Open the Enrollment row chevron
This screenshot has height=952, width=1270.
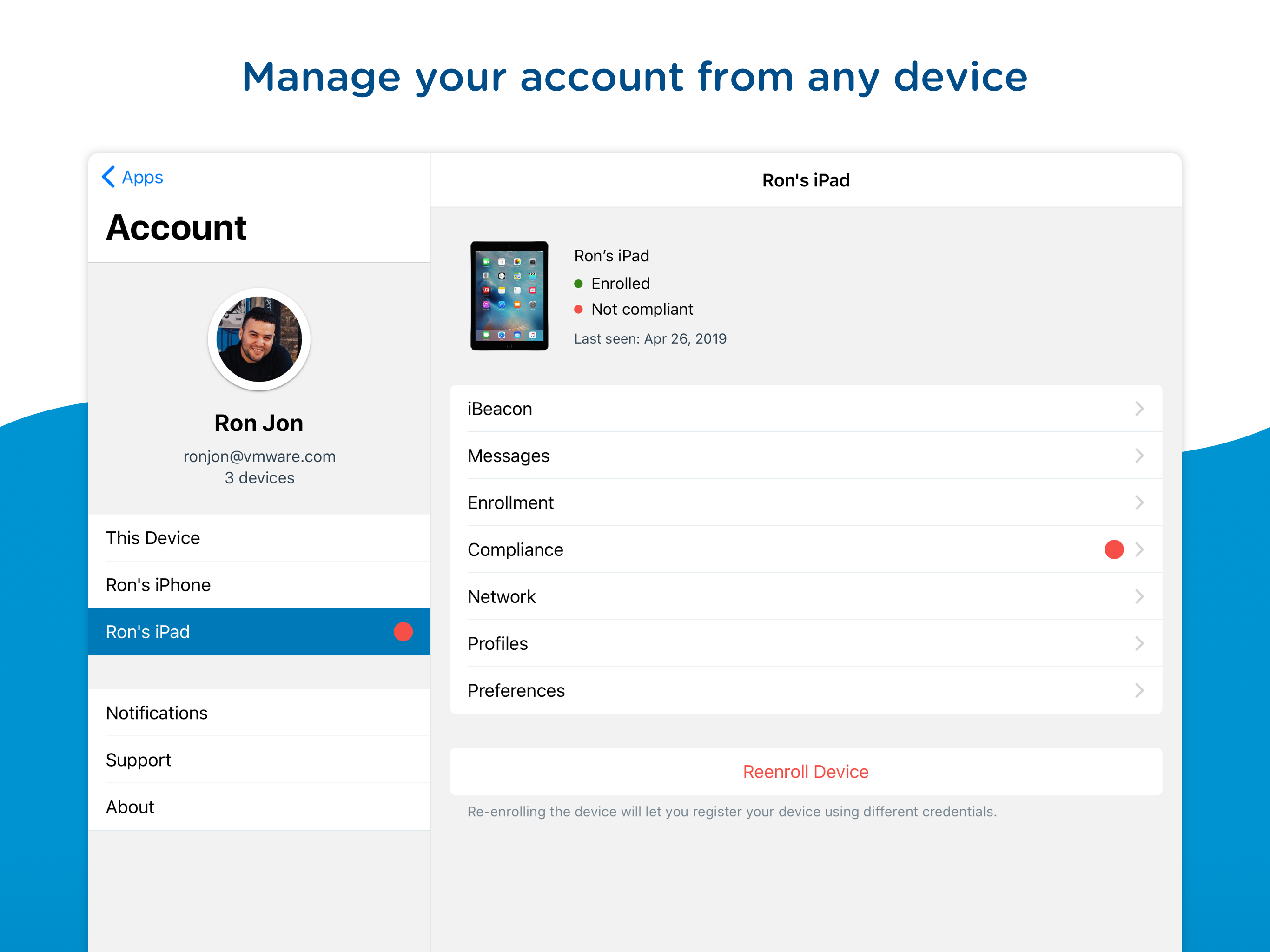coord(1139,503)
